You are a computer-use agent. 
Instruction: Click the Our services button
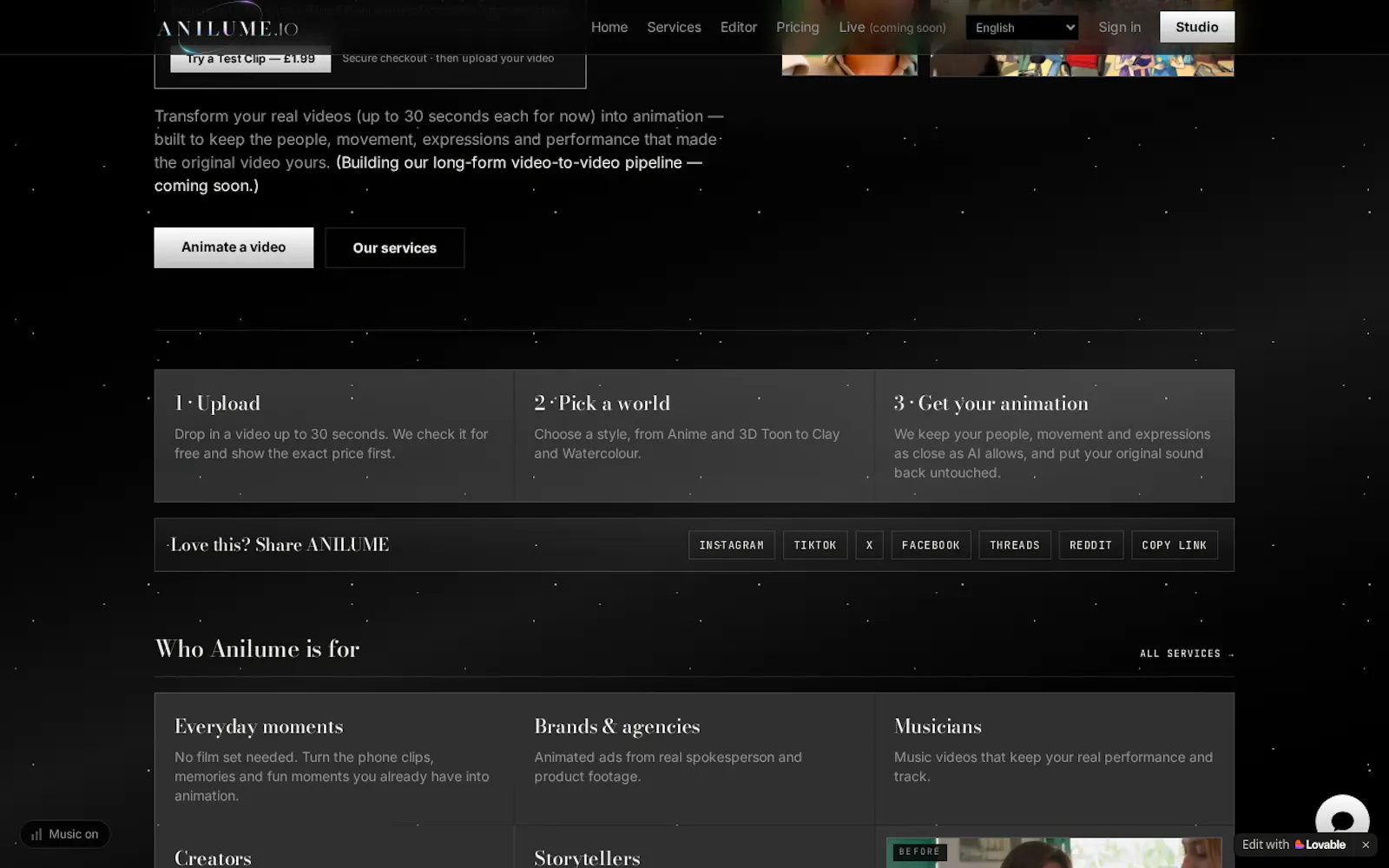click(395, 248)
